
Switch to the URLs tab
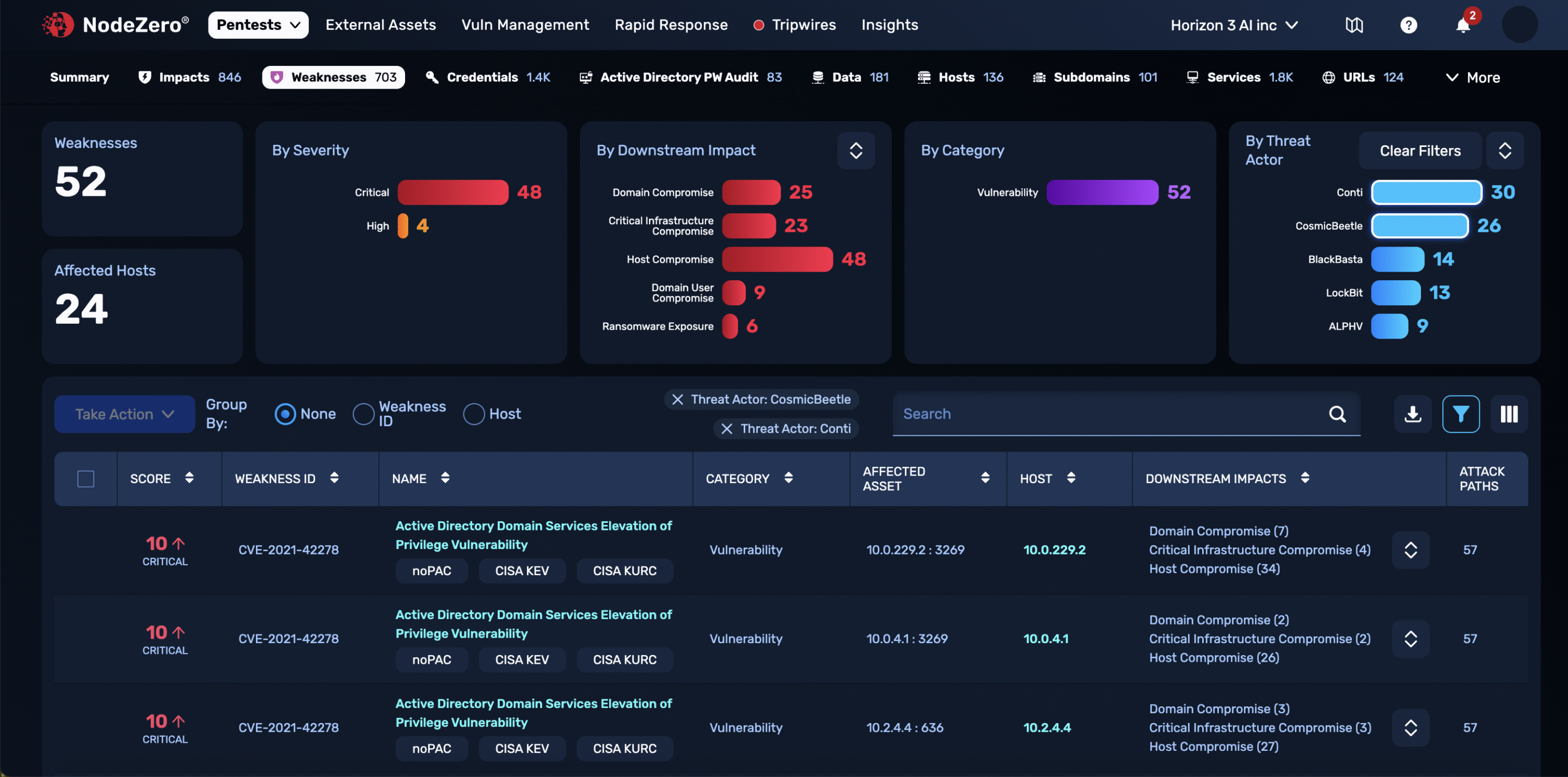pyautogui.click(x=1362, y=77)
